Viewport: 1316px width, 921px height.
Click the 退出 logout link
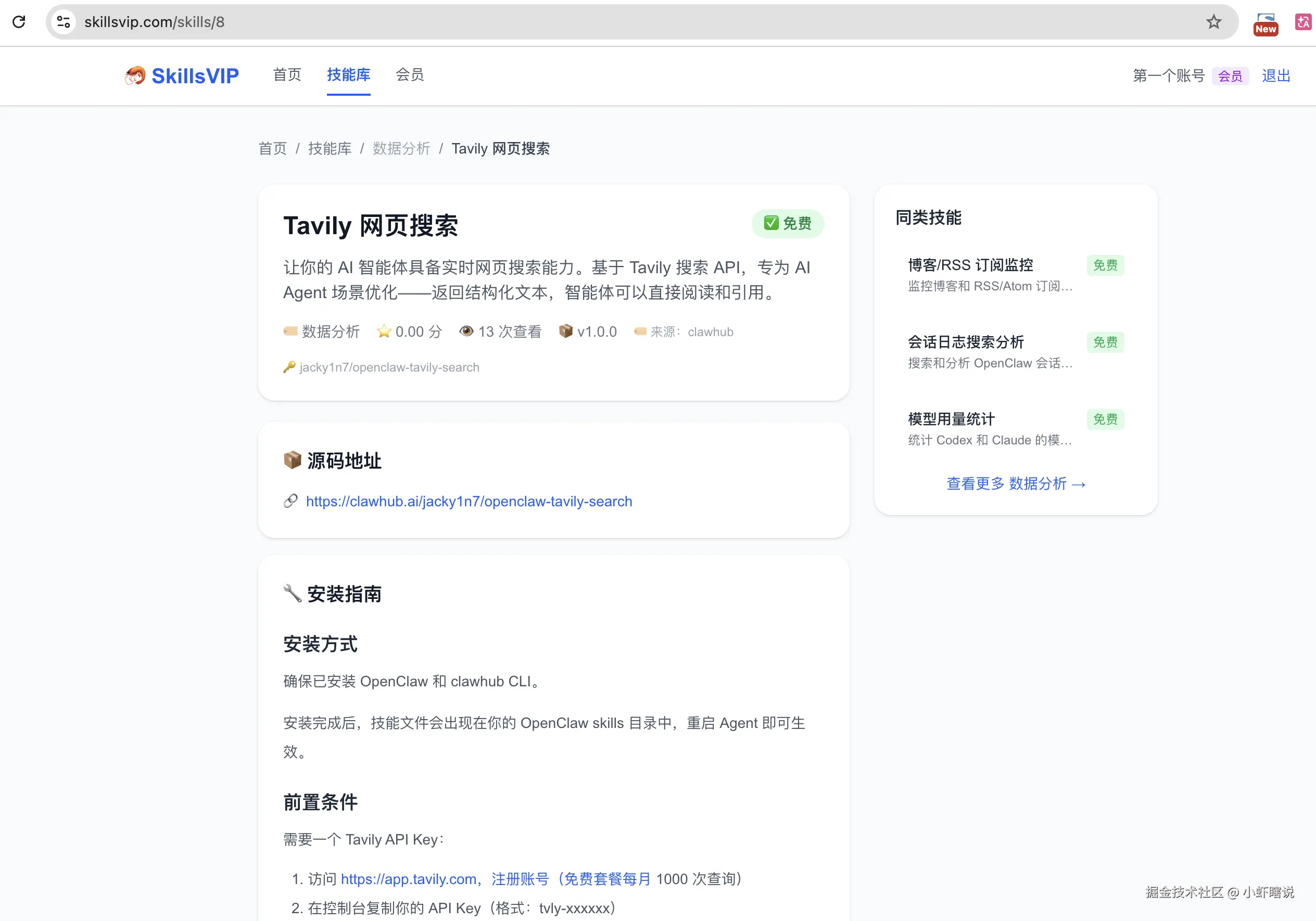[1275, 75]
